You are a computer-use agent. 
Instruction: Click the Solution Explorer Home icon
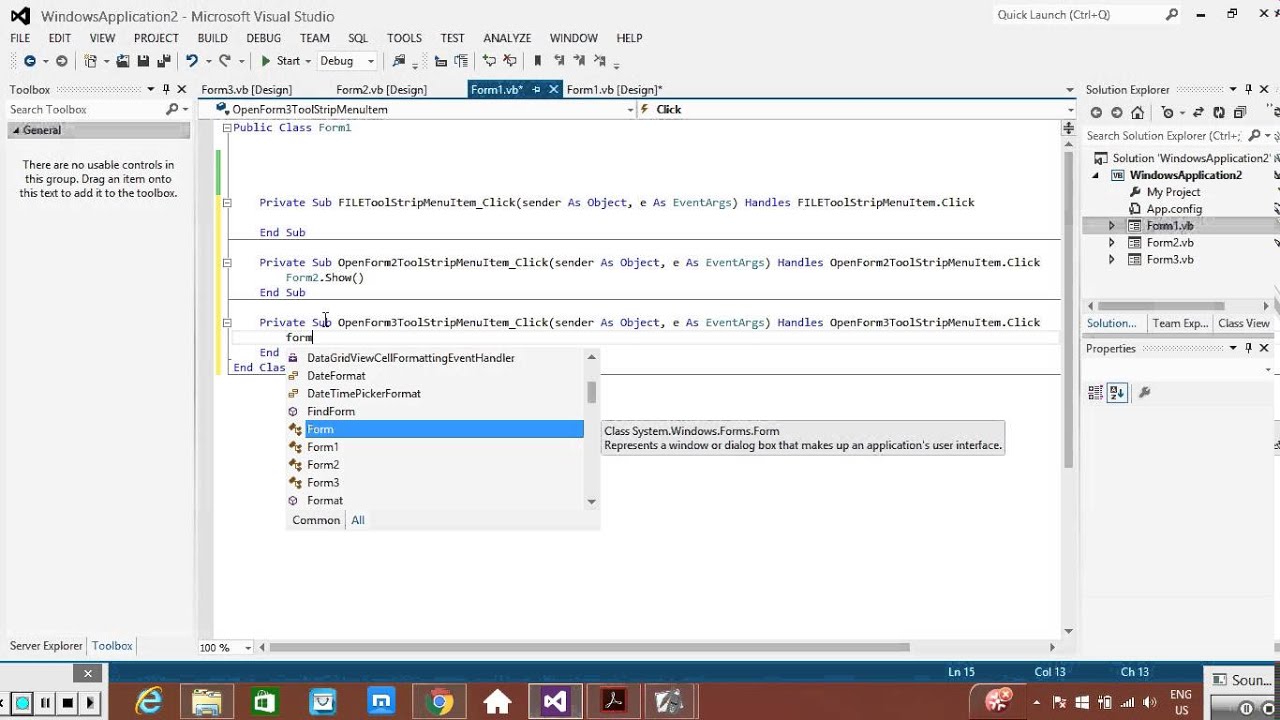coord(1138,113)
